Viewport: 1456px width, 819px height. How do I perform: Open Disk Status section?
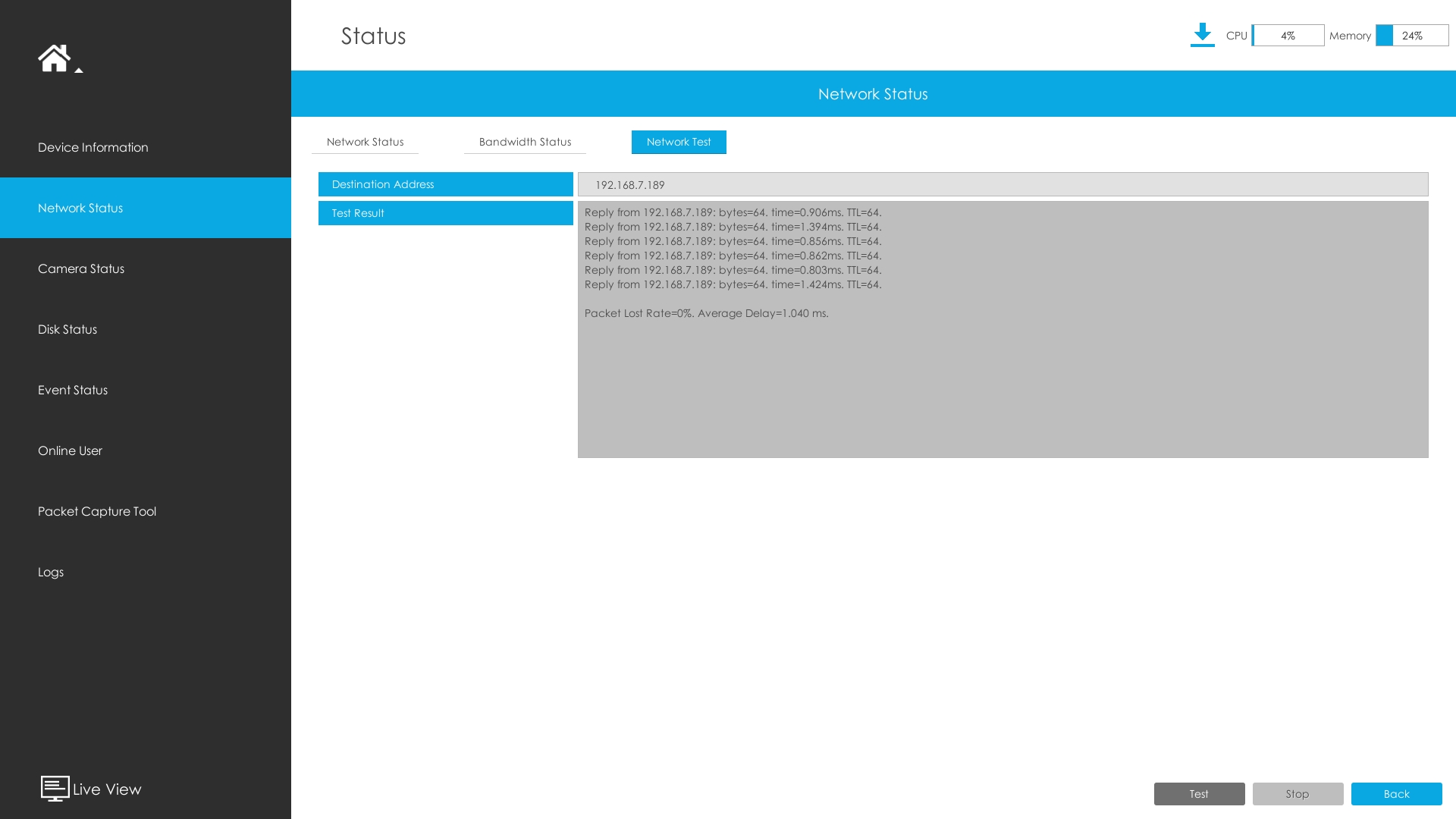coord(146,329)
